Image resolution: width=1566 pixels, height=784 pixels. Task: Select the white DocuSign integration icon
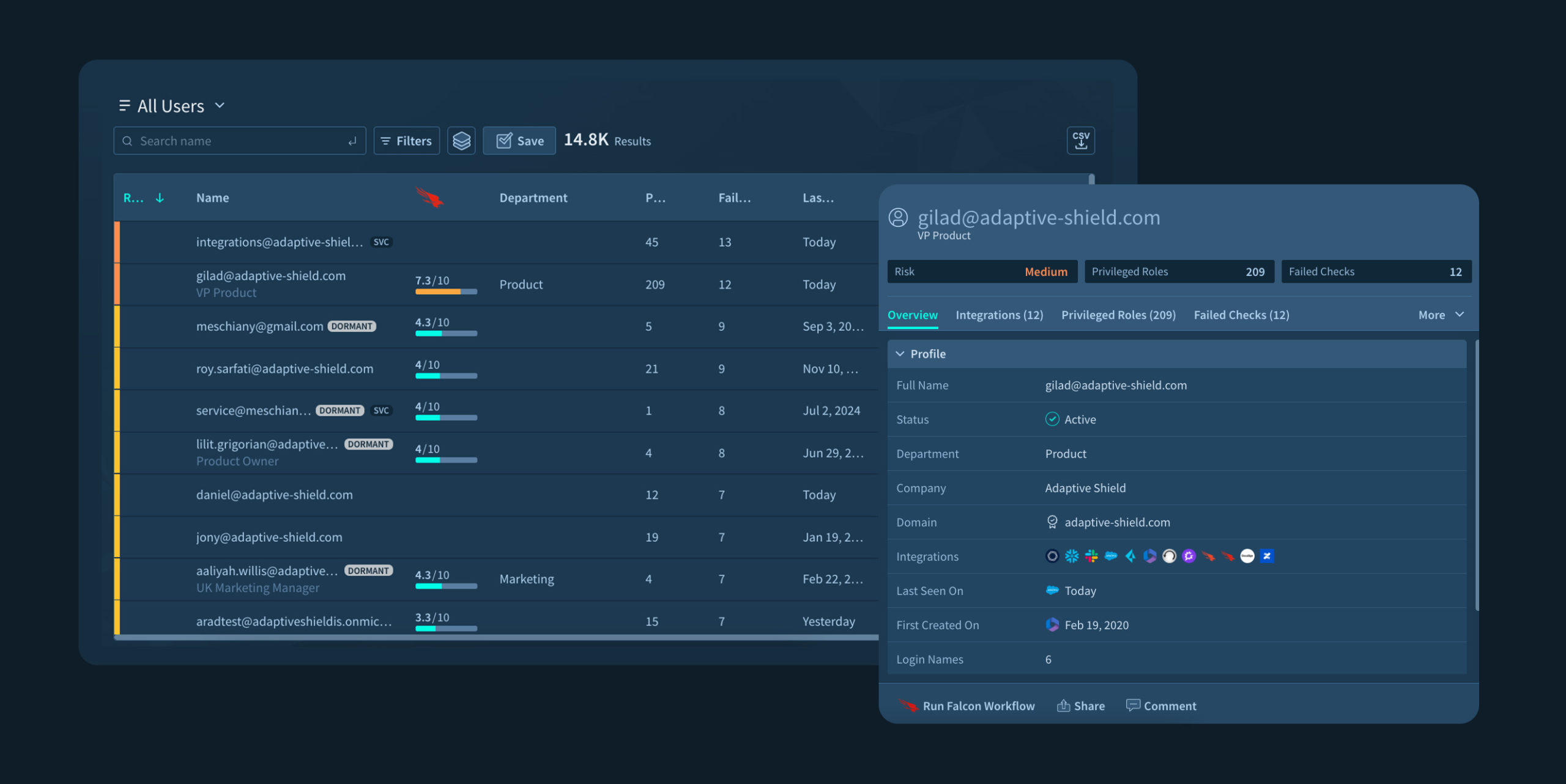pos(1247,556)
